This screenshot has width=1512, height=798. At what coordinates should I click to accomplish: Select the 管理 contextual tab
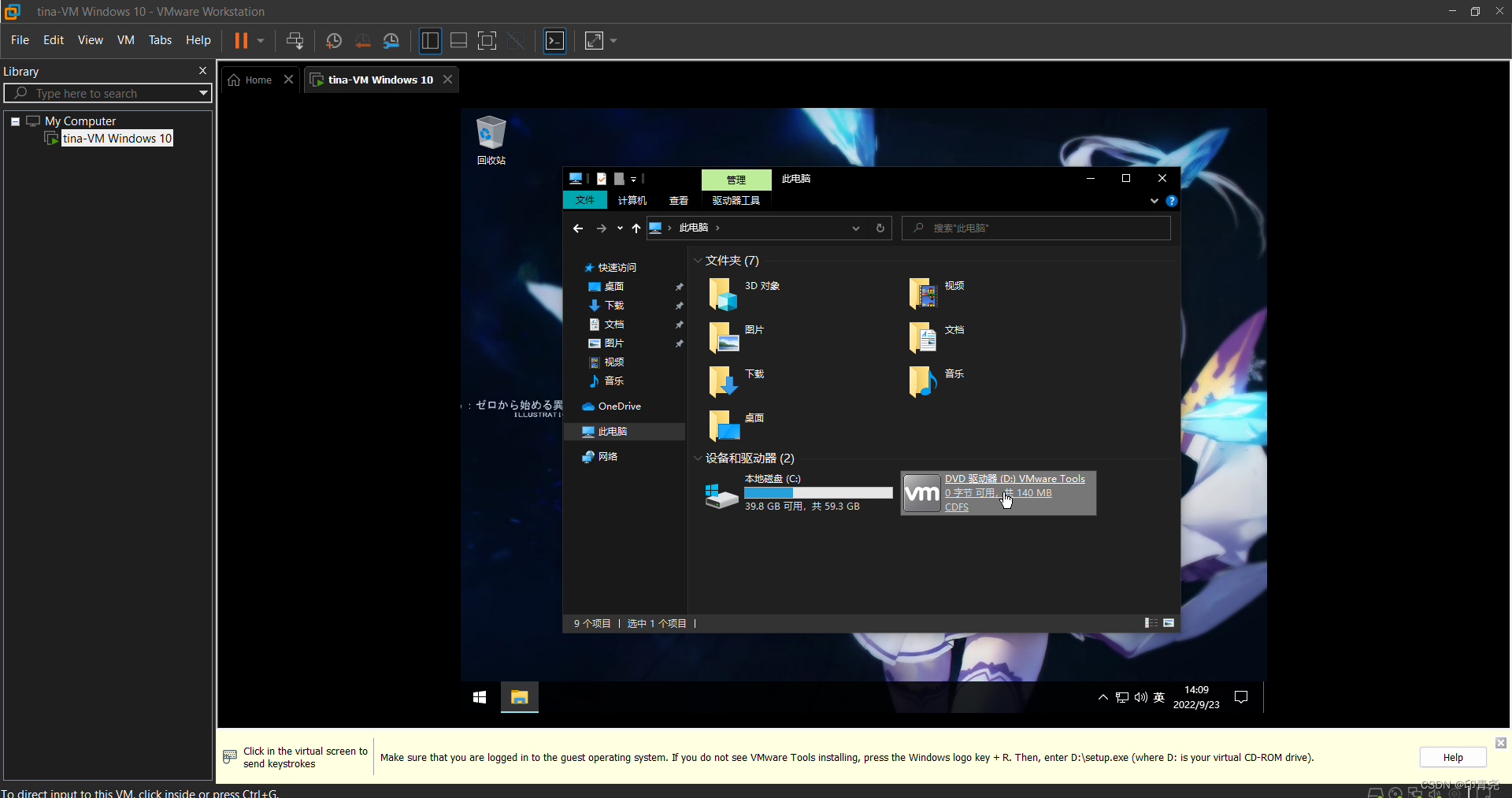(736, 180)
